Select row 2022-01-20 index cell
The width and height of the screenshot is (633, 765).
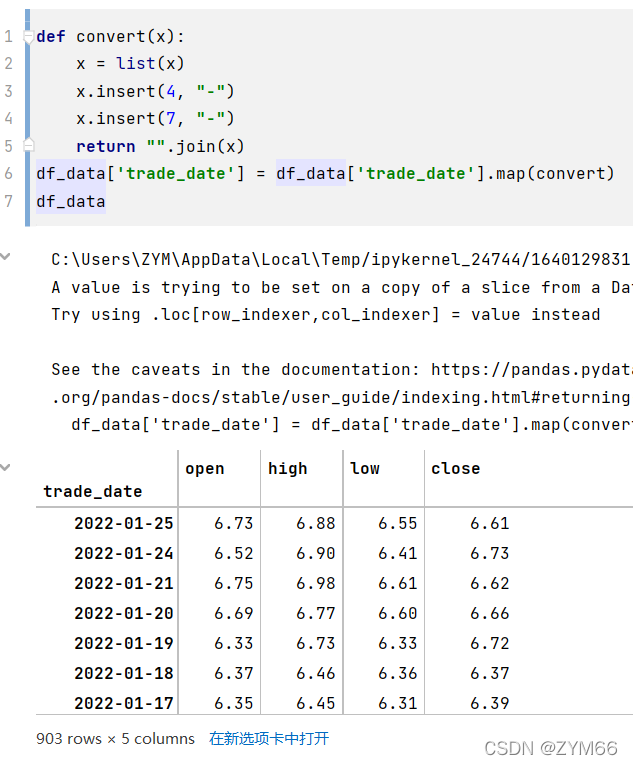(x=123, y=613)
